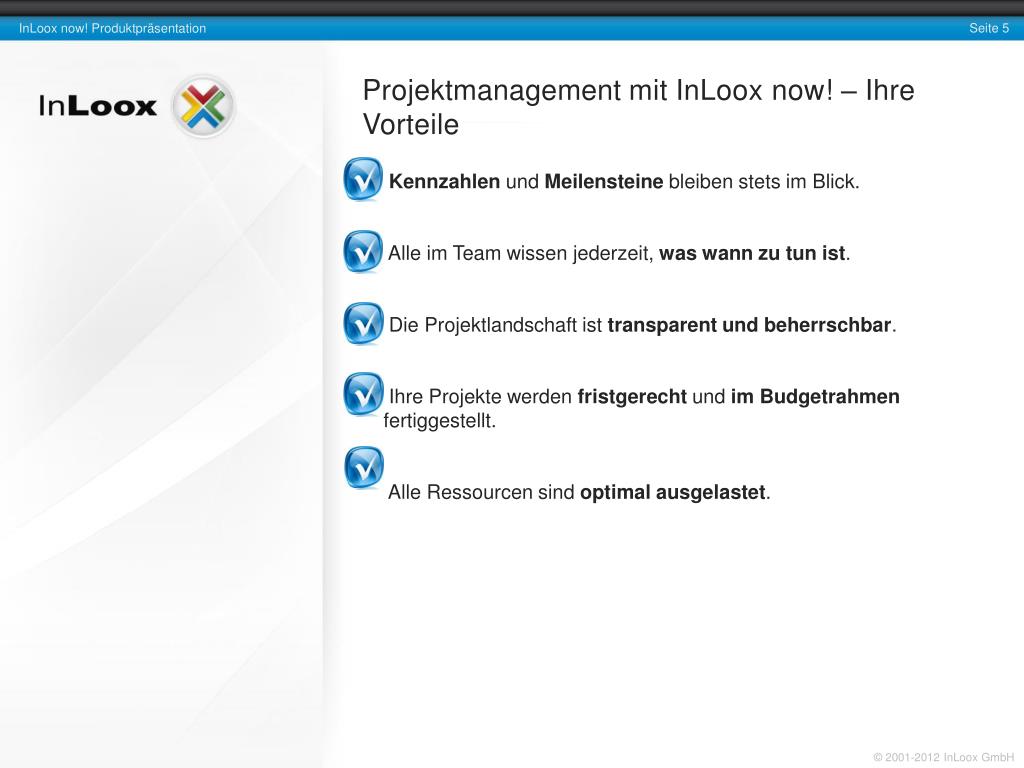Click the checkmark icon beside Die Projektlandschaft
The image size is (1024, 768).
(x=363, y=323)
